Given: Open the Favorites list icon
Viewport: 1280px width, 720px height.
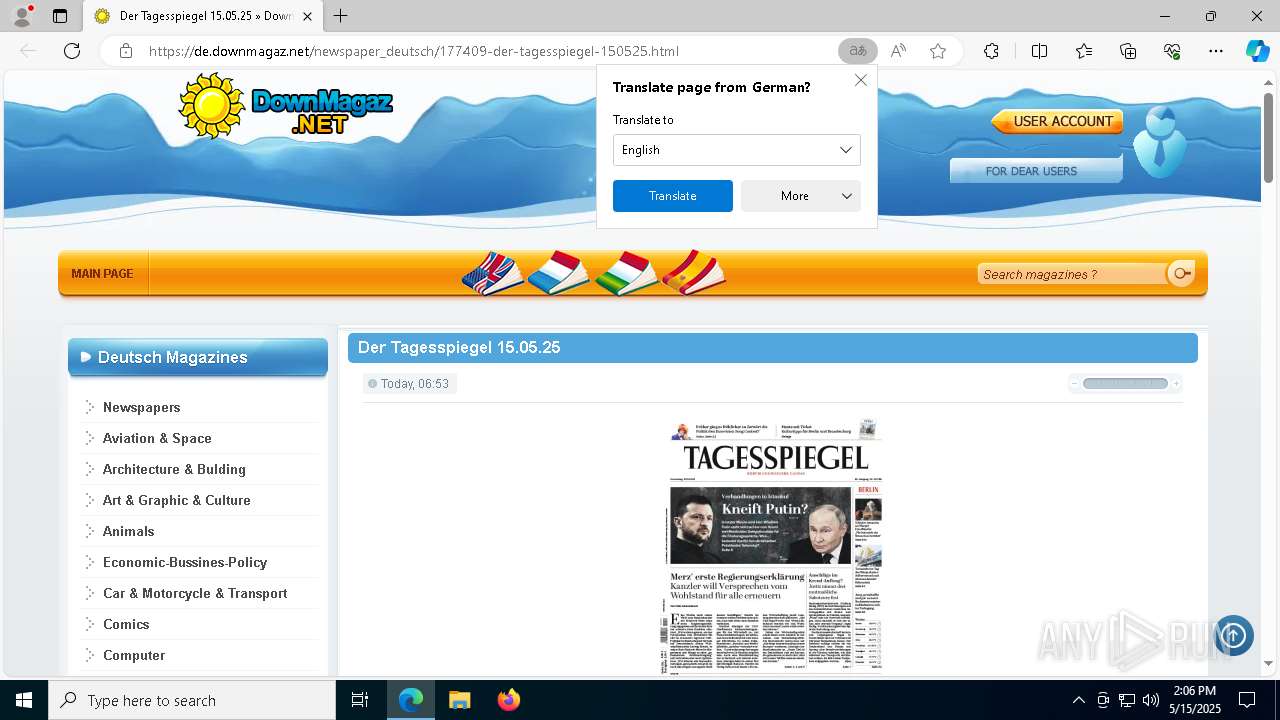Looking at the screenshot, I should coord(1084,51).
